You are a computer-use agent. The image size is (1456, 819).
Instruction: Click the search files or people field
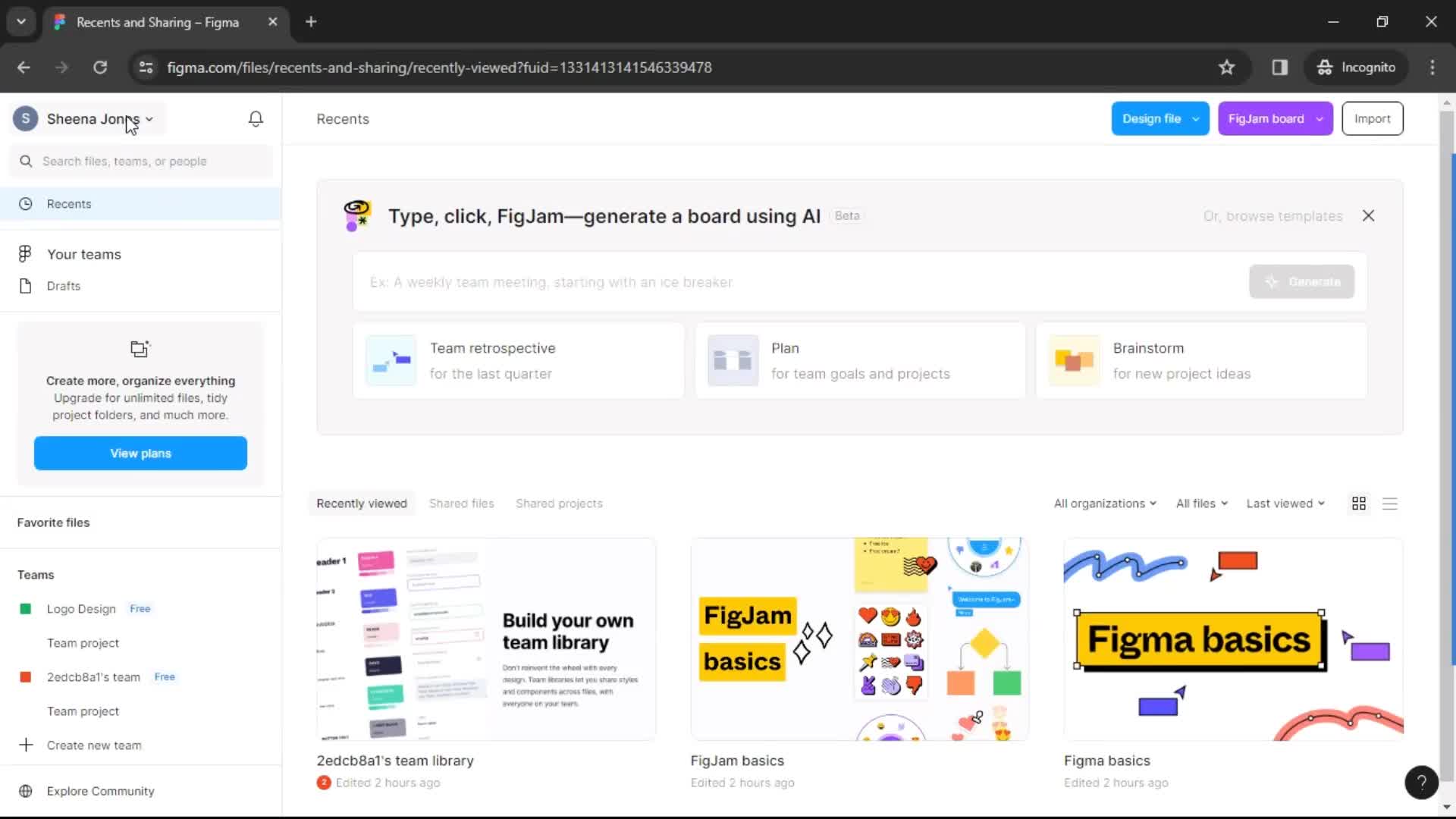pos(140,161)
